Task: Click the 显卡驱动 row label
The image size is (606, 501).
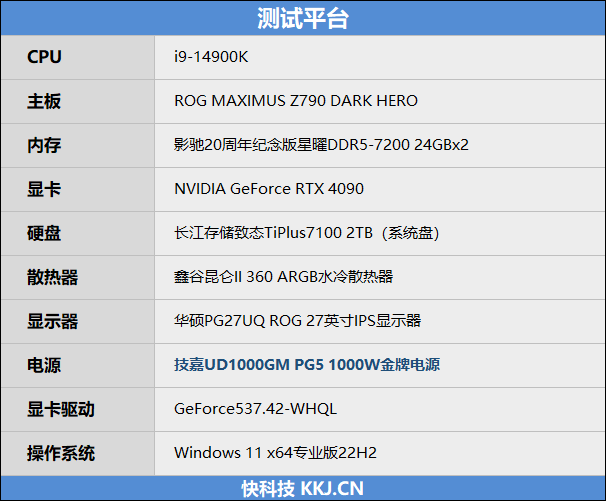Action: point(61,410)
